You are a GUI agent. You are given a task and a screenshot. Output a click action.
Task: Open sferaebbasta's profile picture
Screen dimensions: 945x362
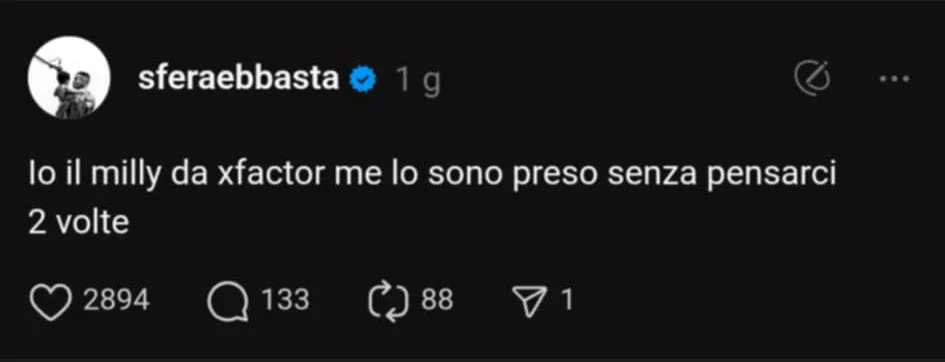coord(69,77)
